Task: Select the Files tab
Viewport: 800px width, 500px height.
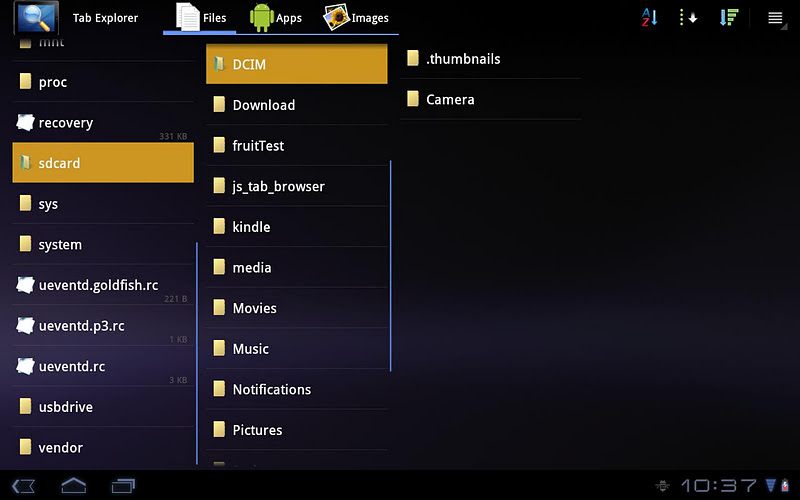Action: 201,18
